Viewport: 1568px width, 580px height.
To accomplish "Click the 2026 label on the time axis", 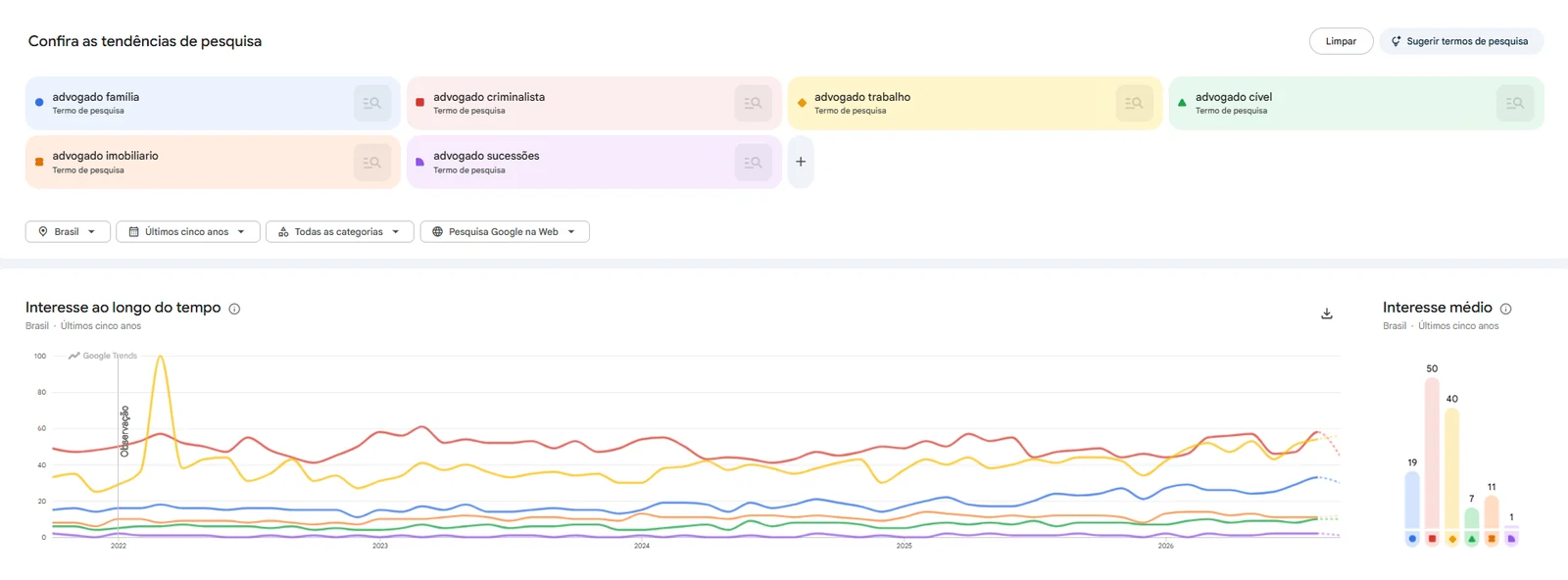I will click(x=1166, y=546).
